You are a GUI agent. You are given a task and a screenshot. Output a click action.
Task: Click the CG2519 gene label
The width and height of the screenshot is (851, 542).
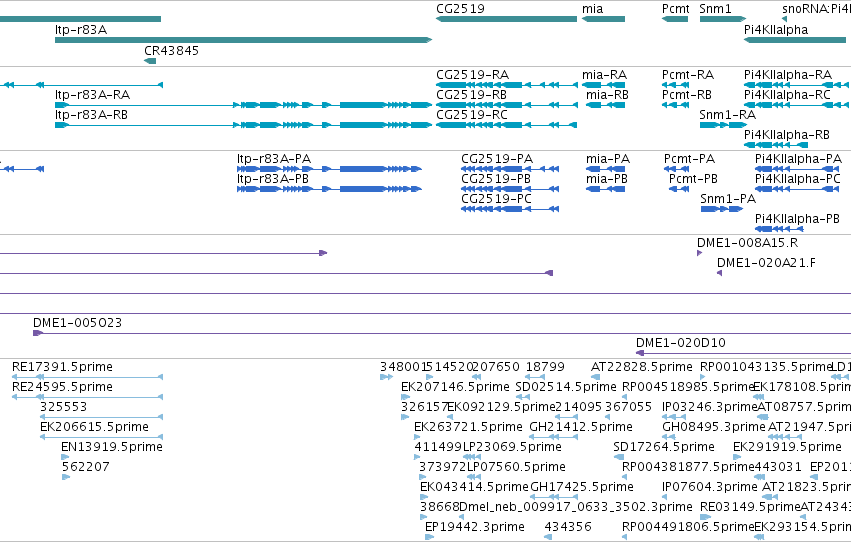pos(460,9)
